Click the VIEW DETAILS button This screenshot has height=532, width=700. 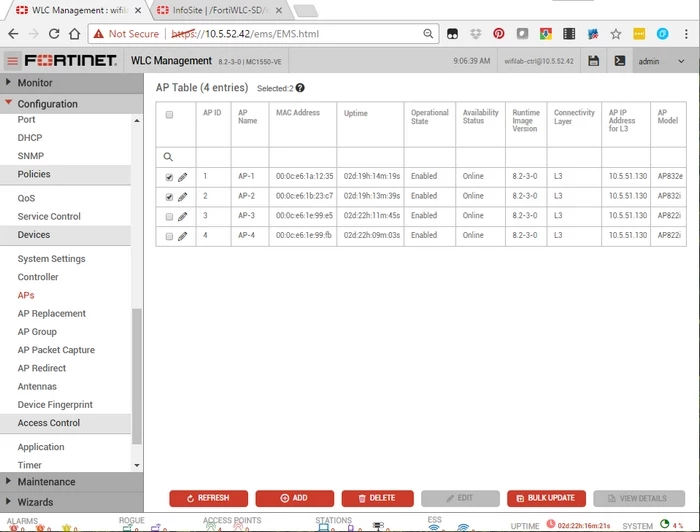[639, 498]
